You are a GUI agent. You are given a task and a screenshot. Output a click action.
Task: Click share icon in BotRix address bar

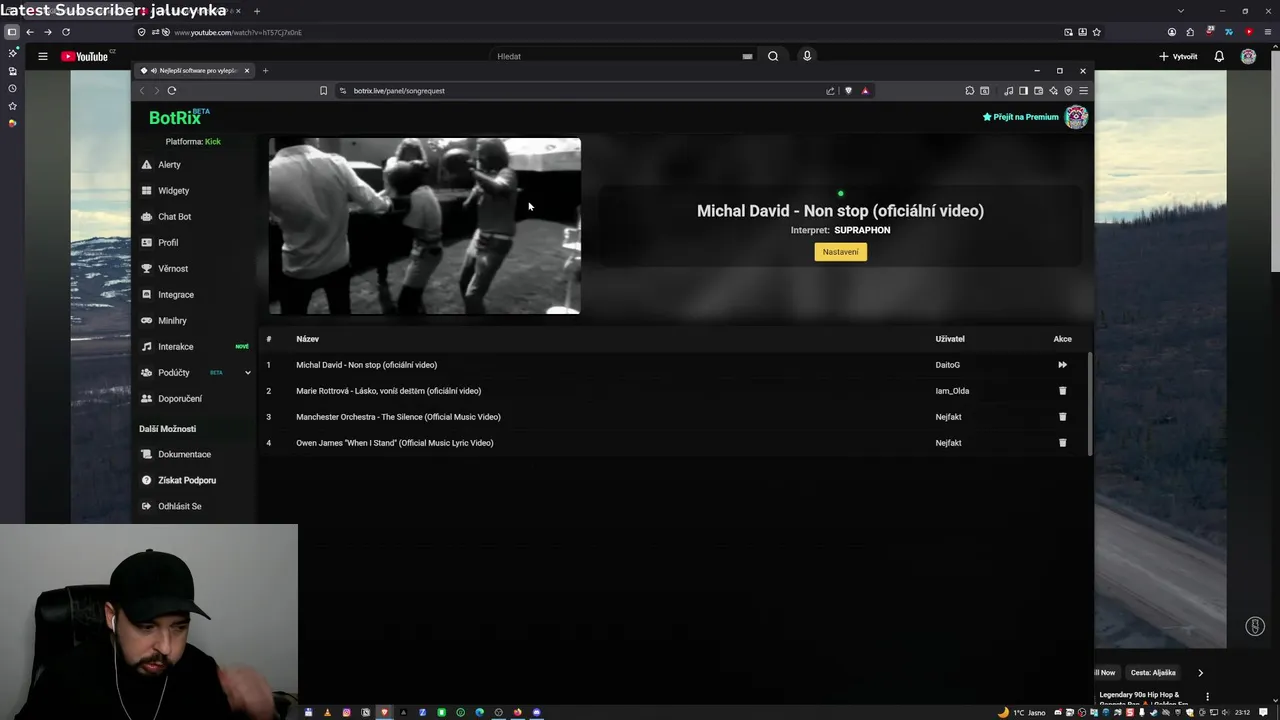coord(830,91)
